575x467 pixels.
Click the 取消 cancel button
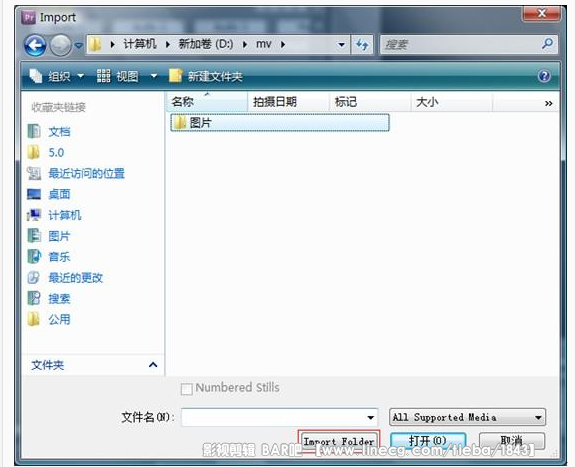pyautogui.click(x=512, y=441)
